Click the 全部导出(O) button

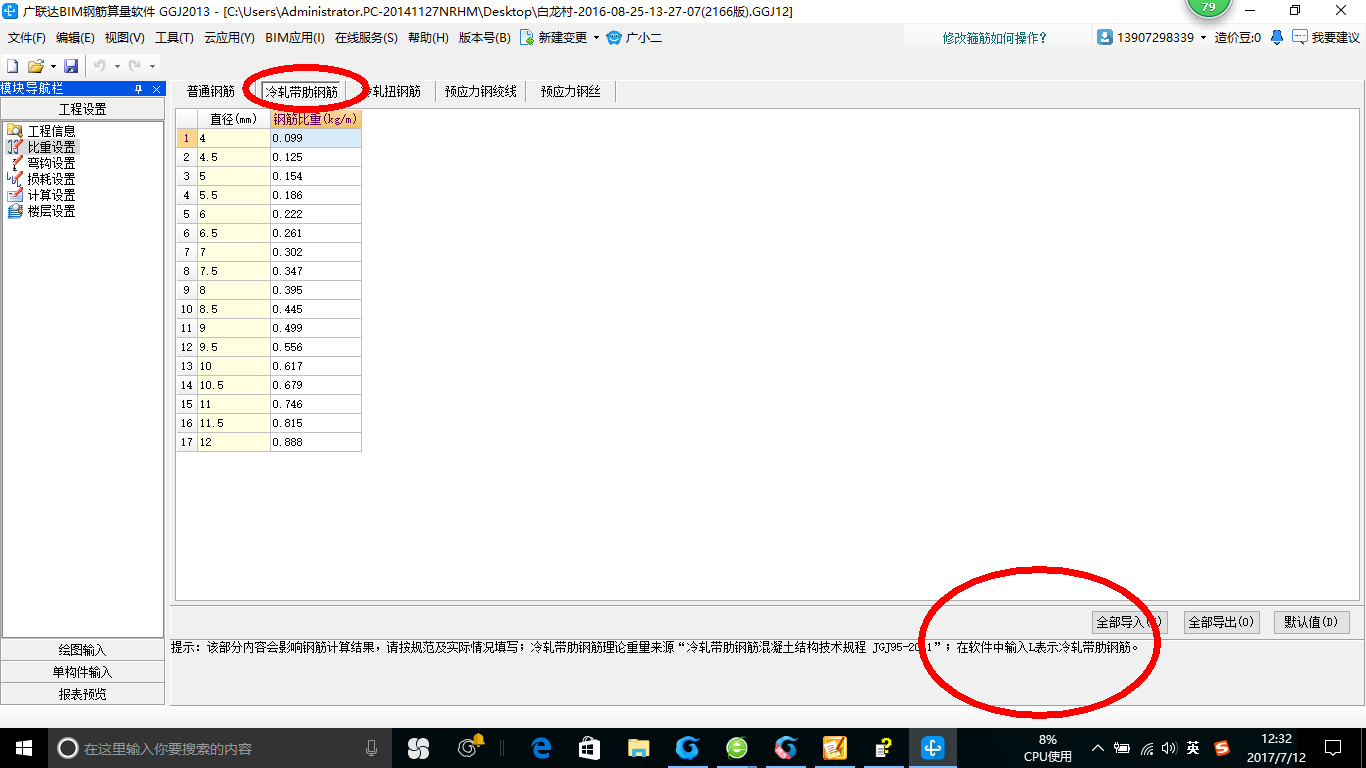(x=1222, y=622)
